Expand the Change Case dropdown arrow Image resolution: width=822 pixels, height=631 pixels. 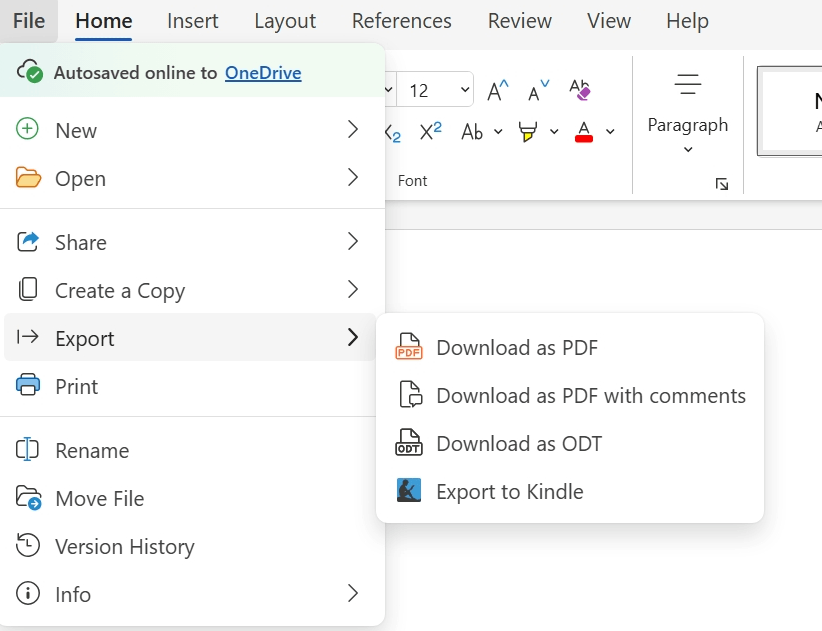click(498, 132)
